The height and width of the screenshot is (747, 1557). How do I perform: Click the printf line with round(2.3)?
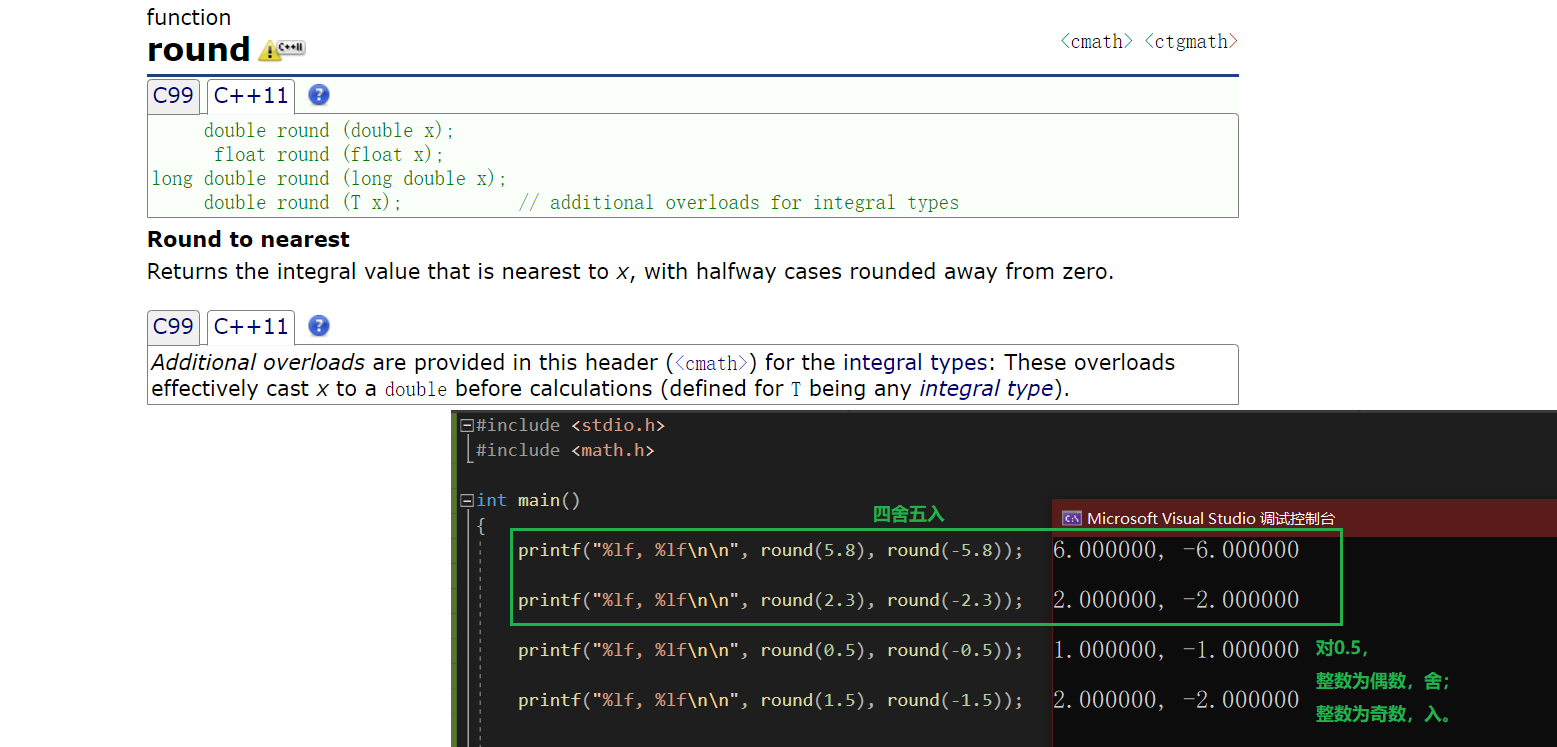click(x=770, y=600)
